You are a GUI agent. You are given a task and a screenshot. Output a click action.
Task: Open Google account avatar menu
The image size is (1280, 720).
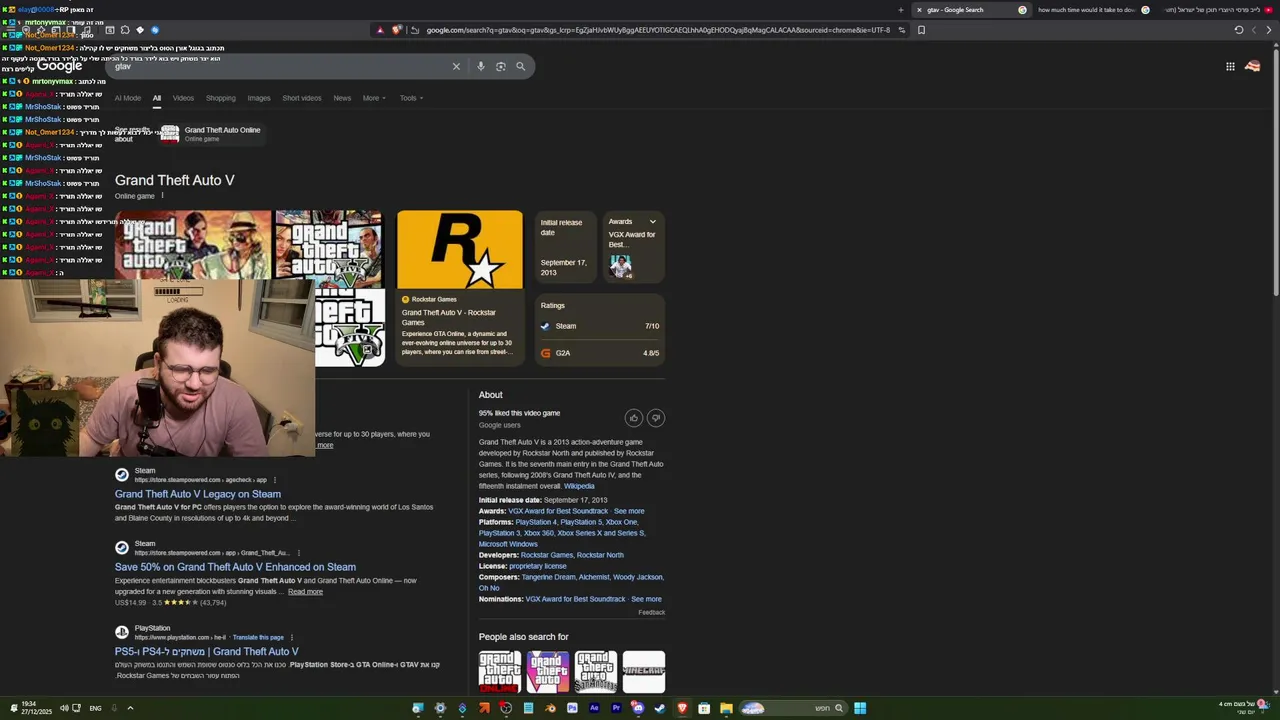click(1253, 66)
